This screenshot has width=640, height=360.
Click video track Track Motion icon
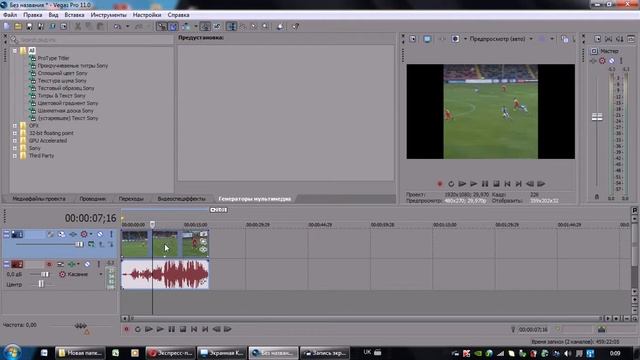pos(61,234)
